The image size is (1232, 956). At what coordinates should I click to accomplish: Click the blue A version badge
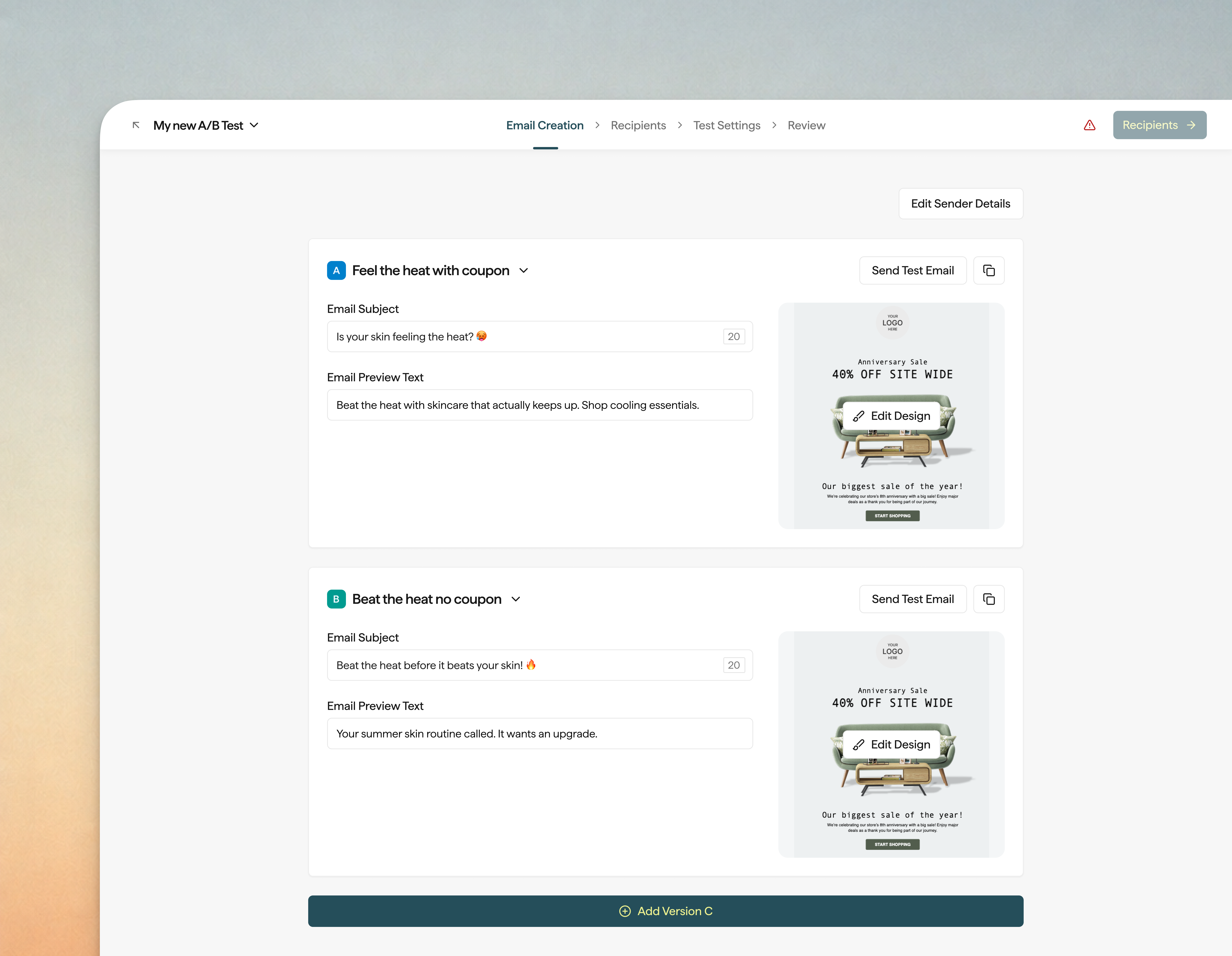336,271
